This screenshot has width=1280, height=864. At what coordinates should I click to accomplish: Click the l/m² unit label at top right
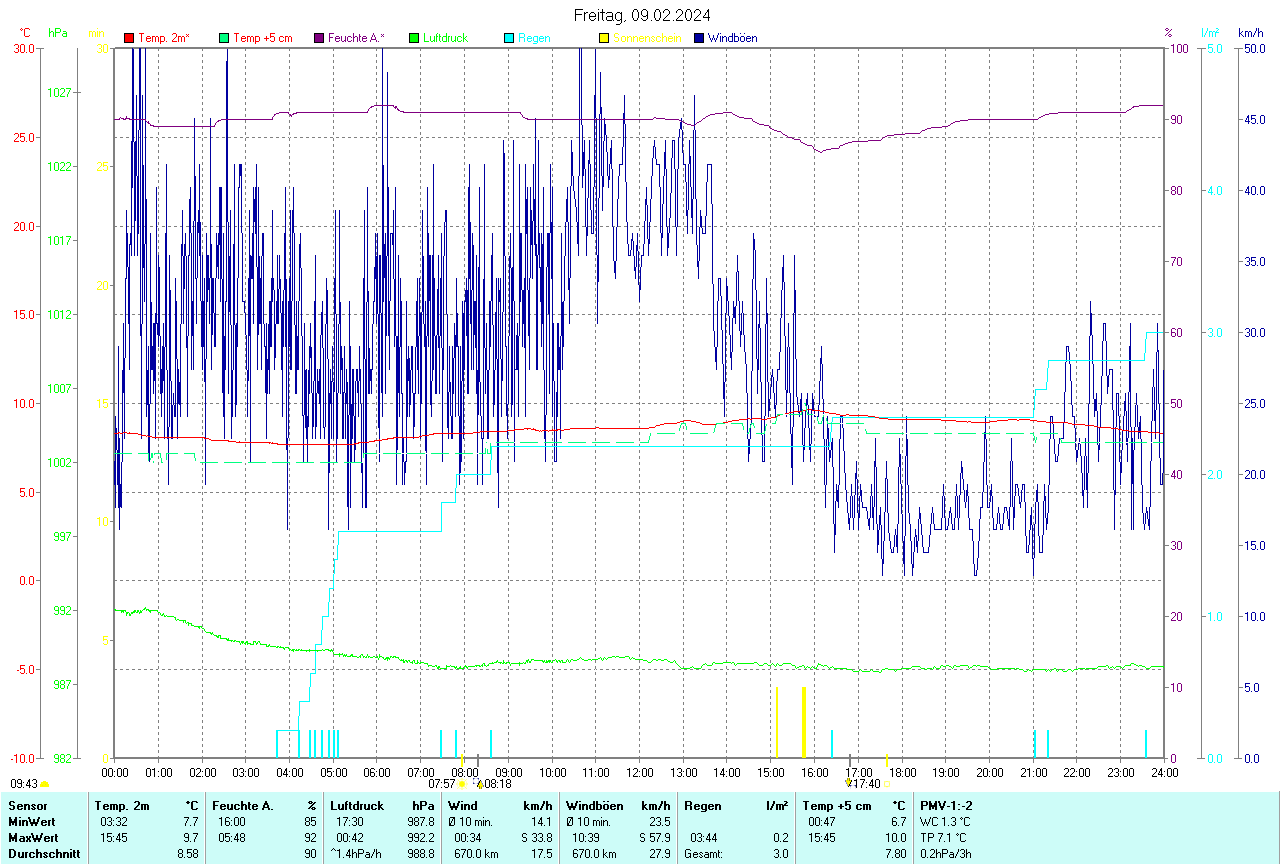[1209, 33]
